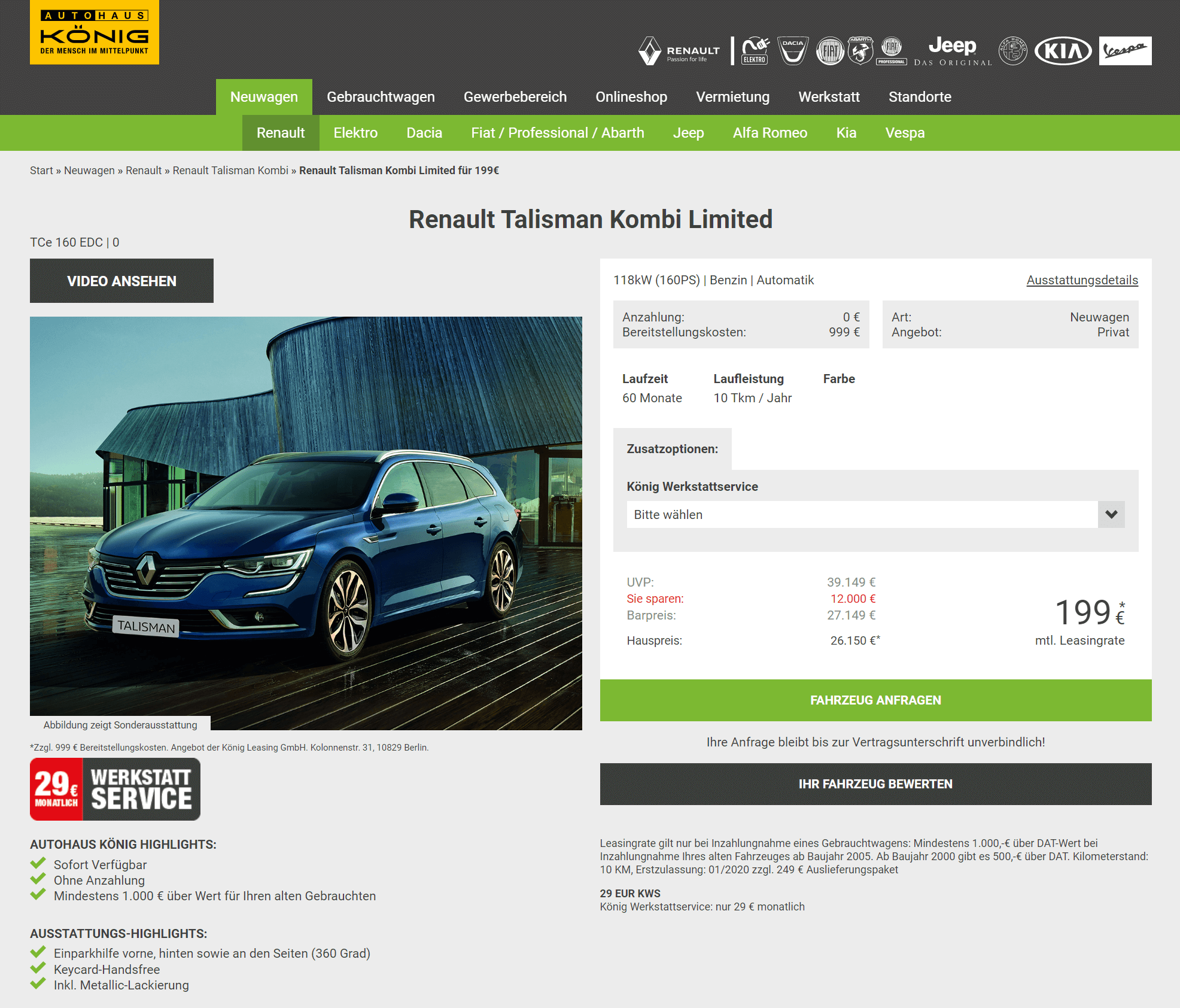Image resolution: width=1180 pixels, height=1008 pixels.
Task: Open the Kia oval logo
Action: tap(1063, 51)
